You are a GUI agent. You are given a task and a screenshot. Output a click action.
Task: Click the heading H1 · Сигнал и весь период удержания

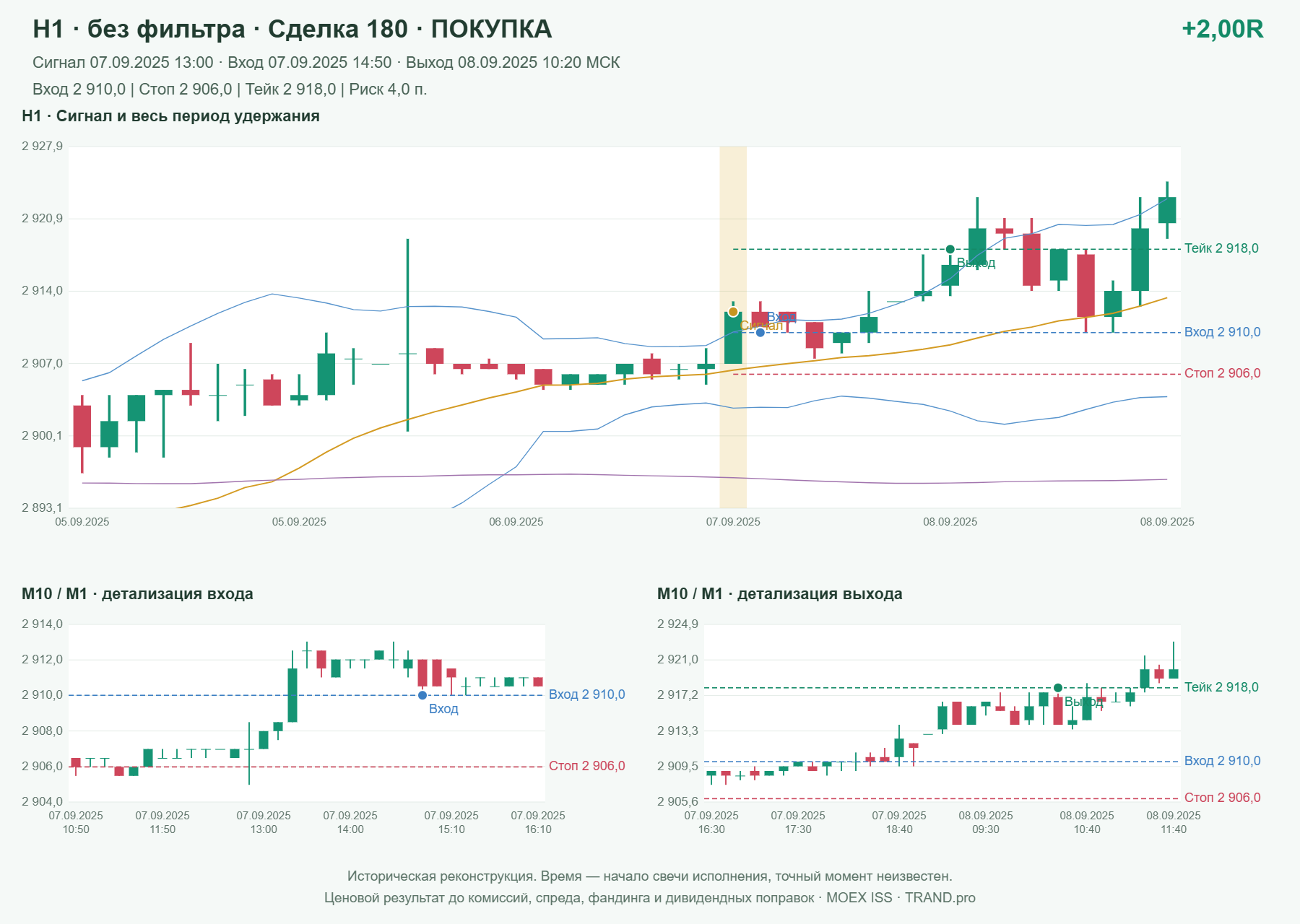170,116
